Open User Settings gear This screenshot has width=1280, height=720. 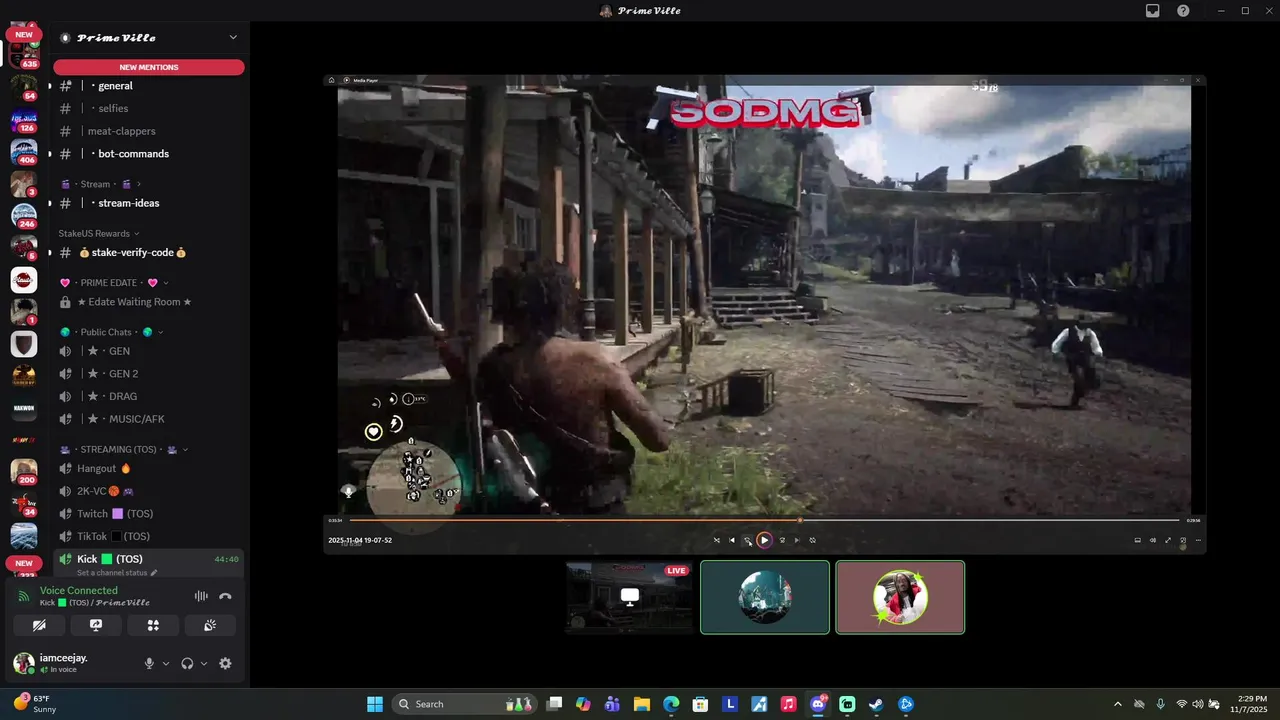(225, 663)
